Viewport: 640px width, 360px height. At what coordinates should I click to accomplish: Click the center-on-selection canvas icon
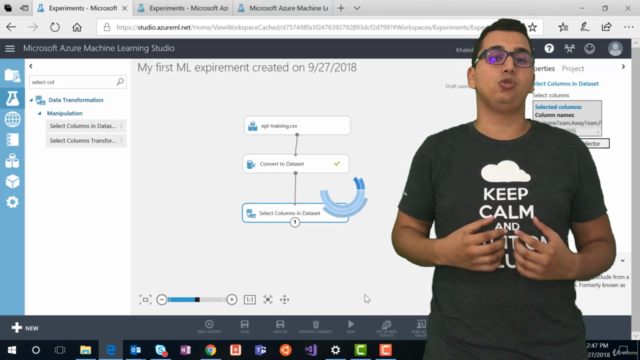[x=268, y=300]
